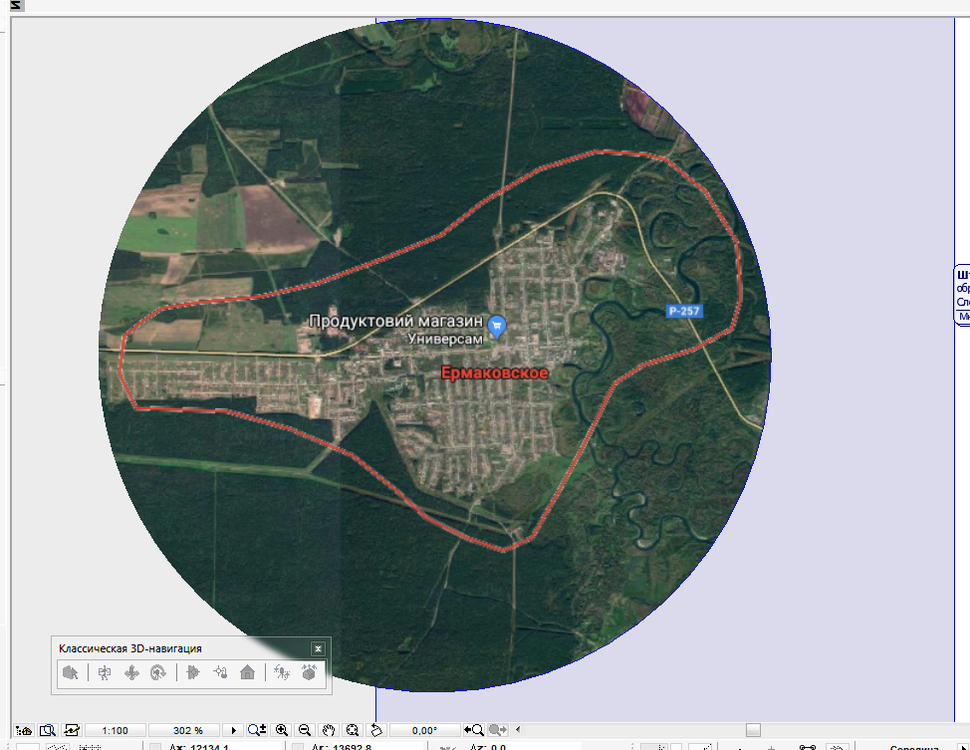970x750 pixels.
Task: Activate the pan hand tool
Action: (x=327, y=730)
